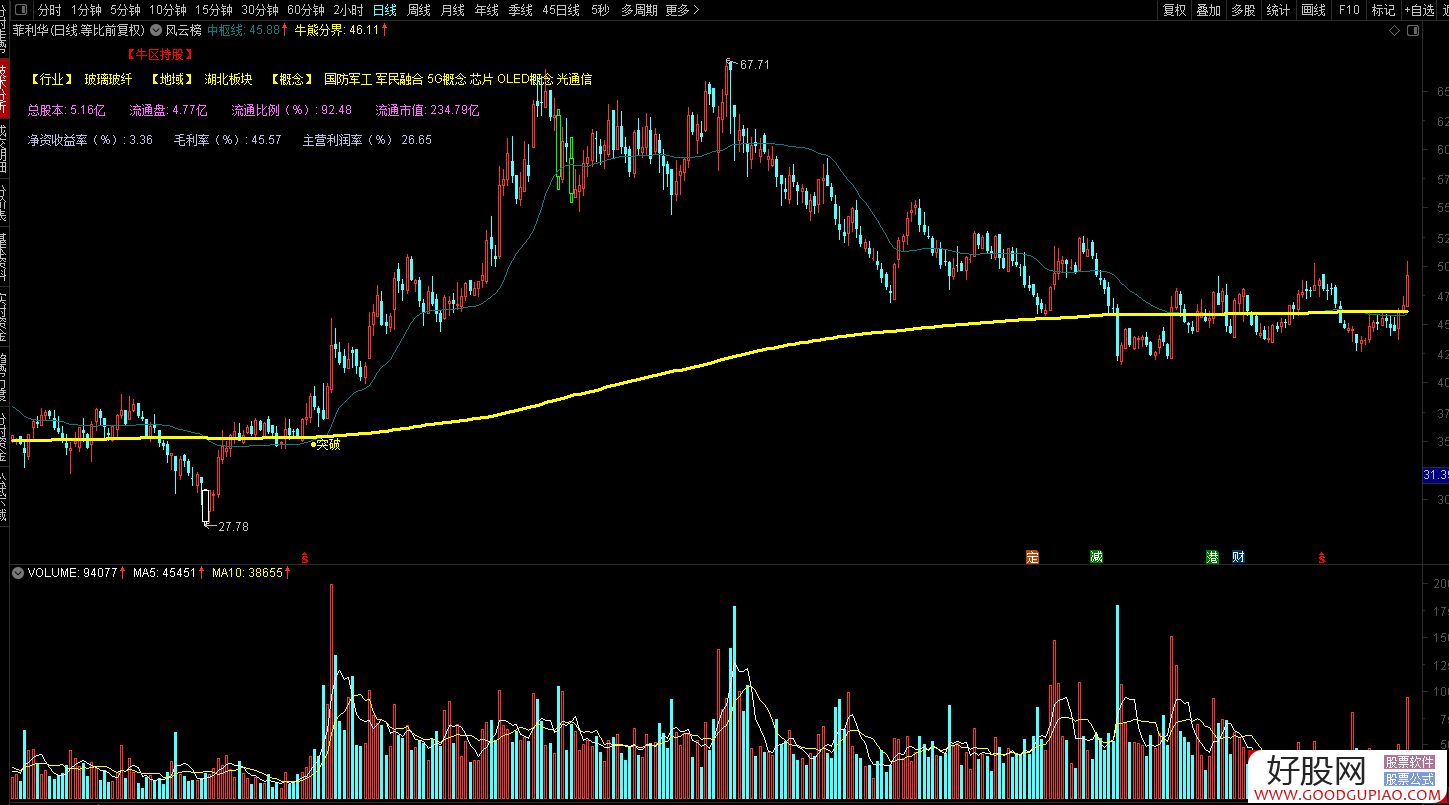The height and width of the screenshot is (805, 1449).
Task: Open the F10 company info
Action: coord(1349,10)
